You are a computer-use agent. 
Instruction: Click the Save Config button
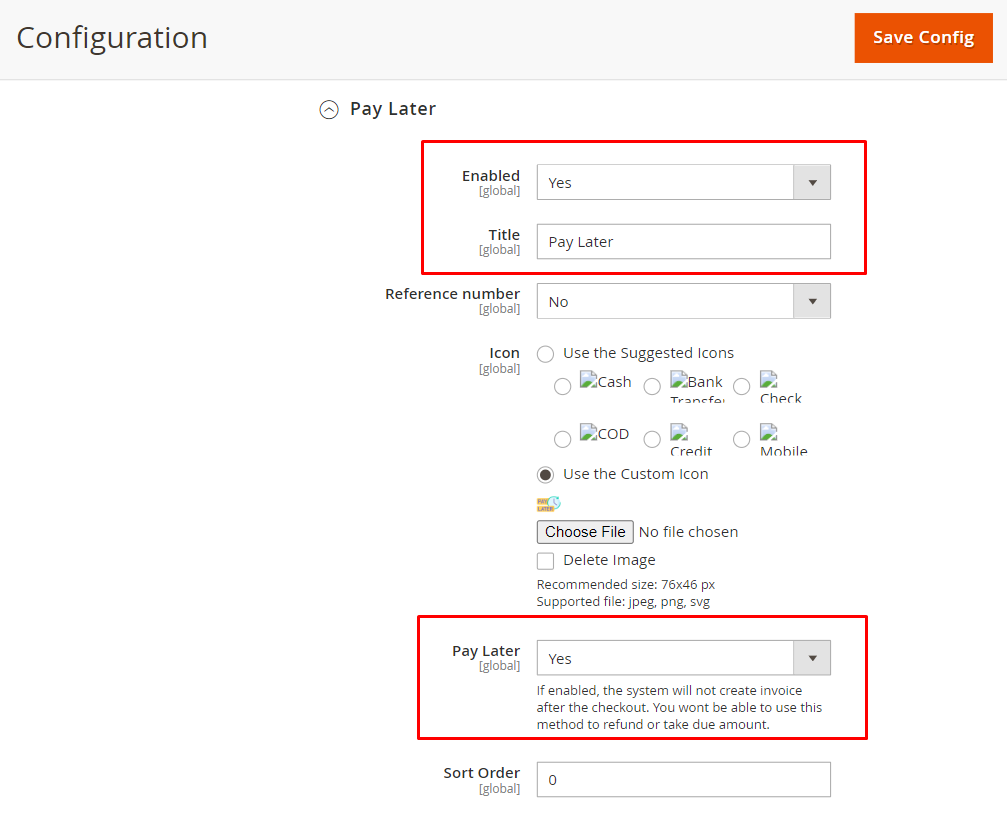923,38
